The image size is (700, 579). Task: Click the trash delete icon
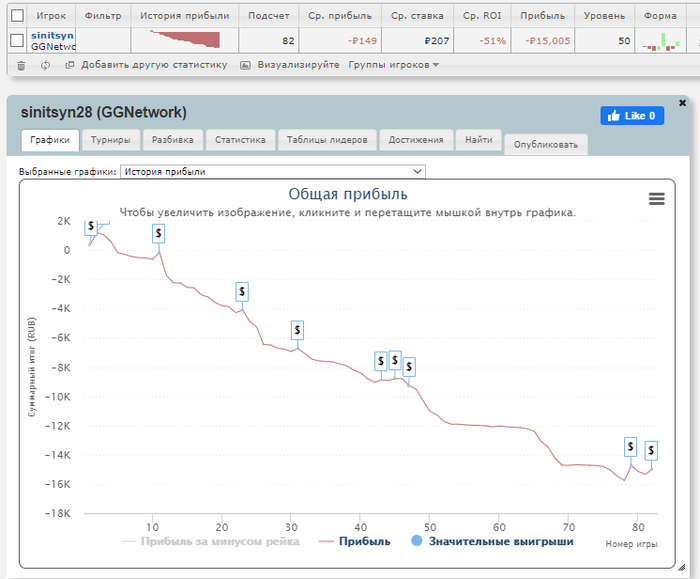click(21, 66)
